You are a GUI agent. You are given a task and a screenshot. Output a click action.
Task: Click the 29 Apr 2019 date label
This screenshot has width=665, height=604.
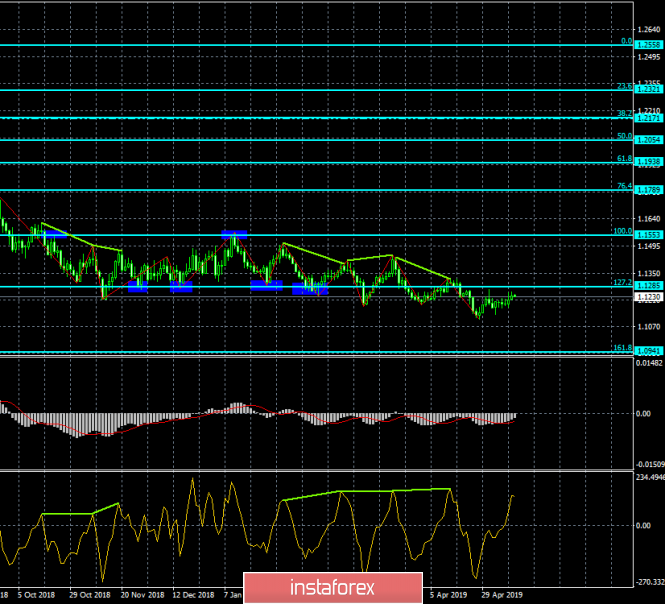click(x=502, y=595)
